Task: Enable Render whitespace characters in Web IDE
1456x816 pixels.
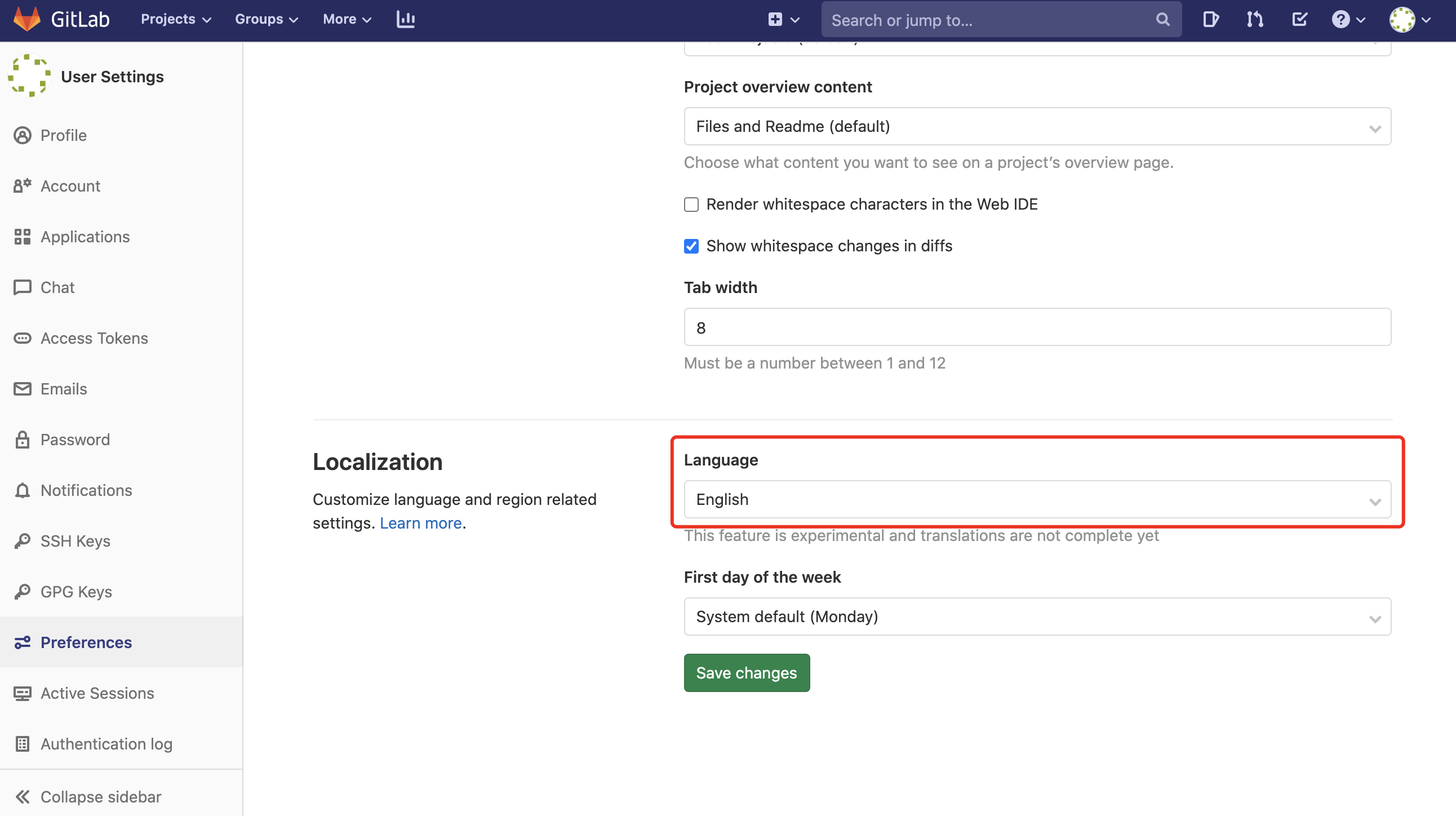Action: (x=691, y=205)
